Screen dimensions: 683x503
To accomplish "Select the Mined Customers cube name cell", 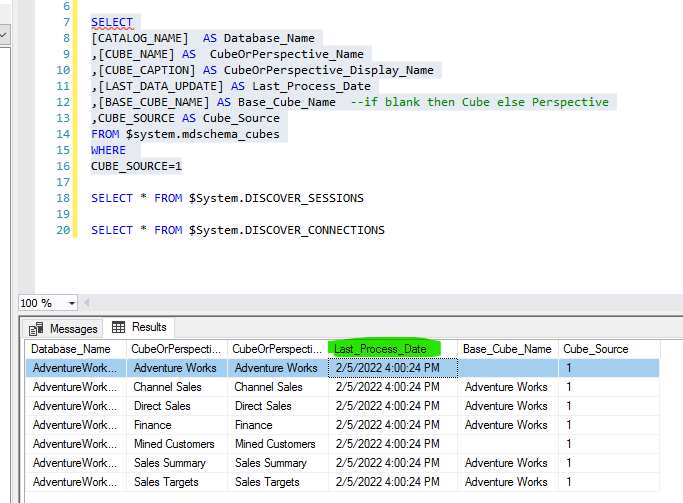I will (177, 444).
